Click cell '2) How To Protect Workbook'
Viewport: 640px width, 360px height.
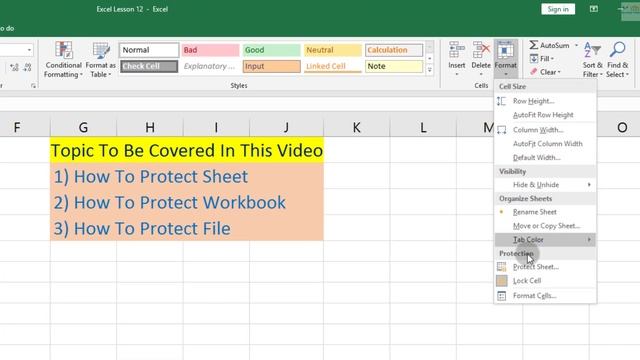pos(187,202)
